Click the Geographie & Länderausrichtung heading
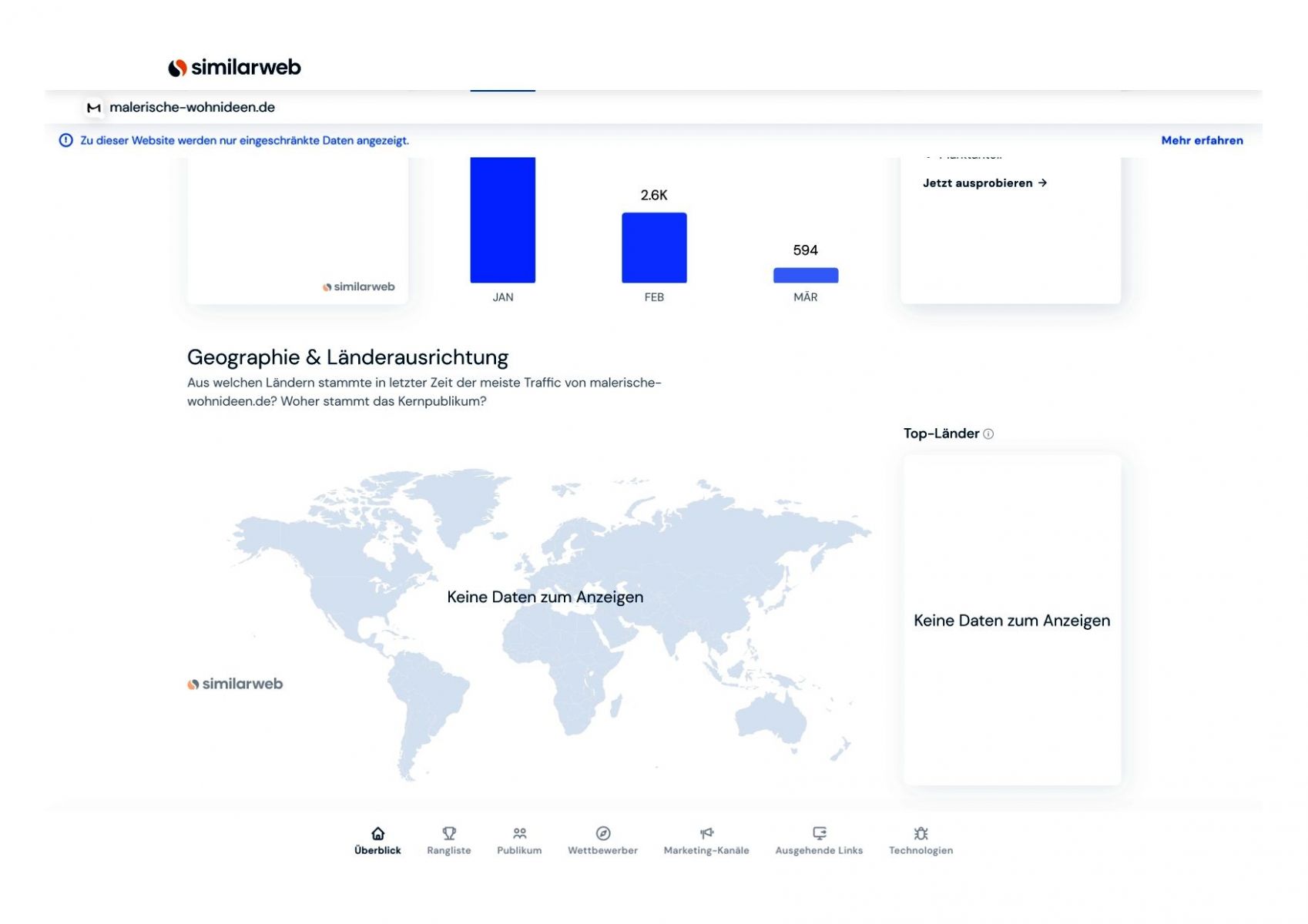 coord(347,357)
